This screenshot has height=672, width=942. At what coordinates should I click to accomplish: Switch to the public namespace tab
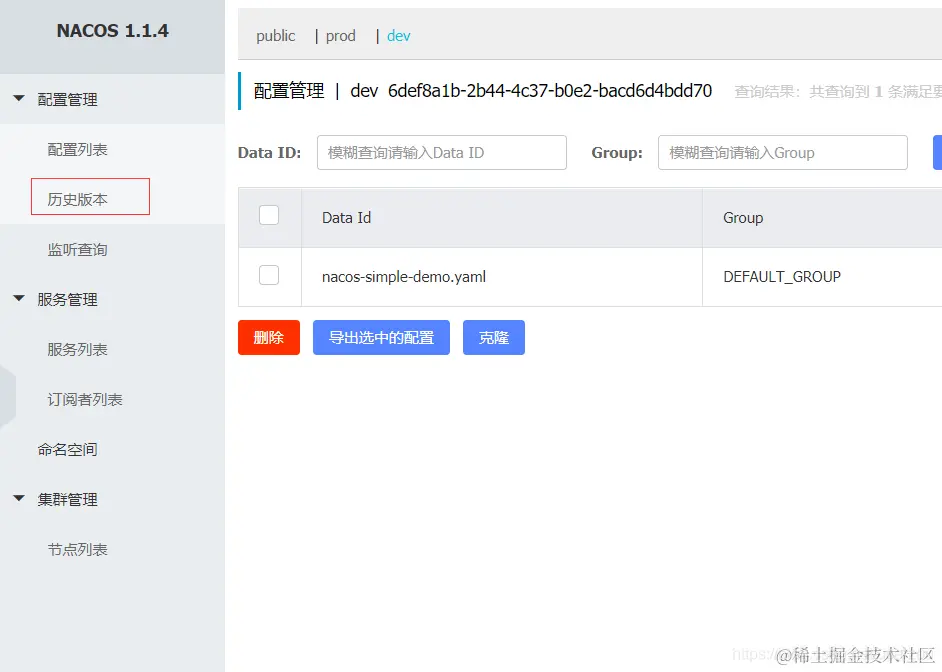(x=276, y=36)
